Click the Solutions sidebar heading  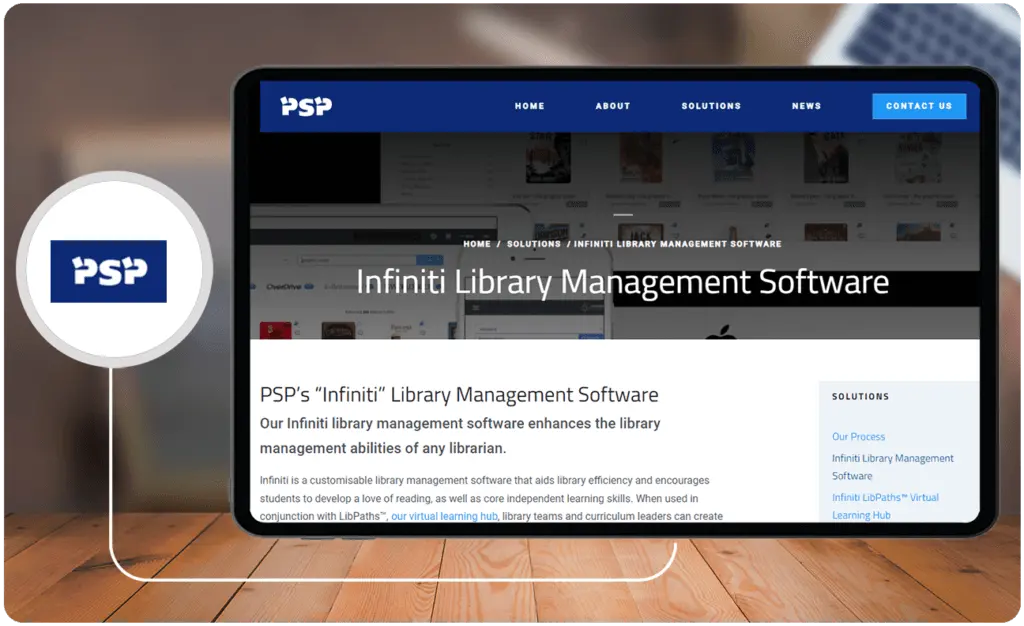[860, 396]
